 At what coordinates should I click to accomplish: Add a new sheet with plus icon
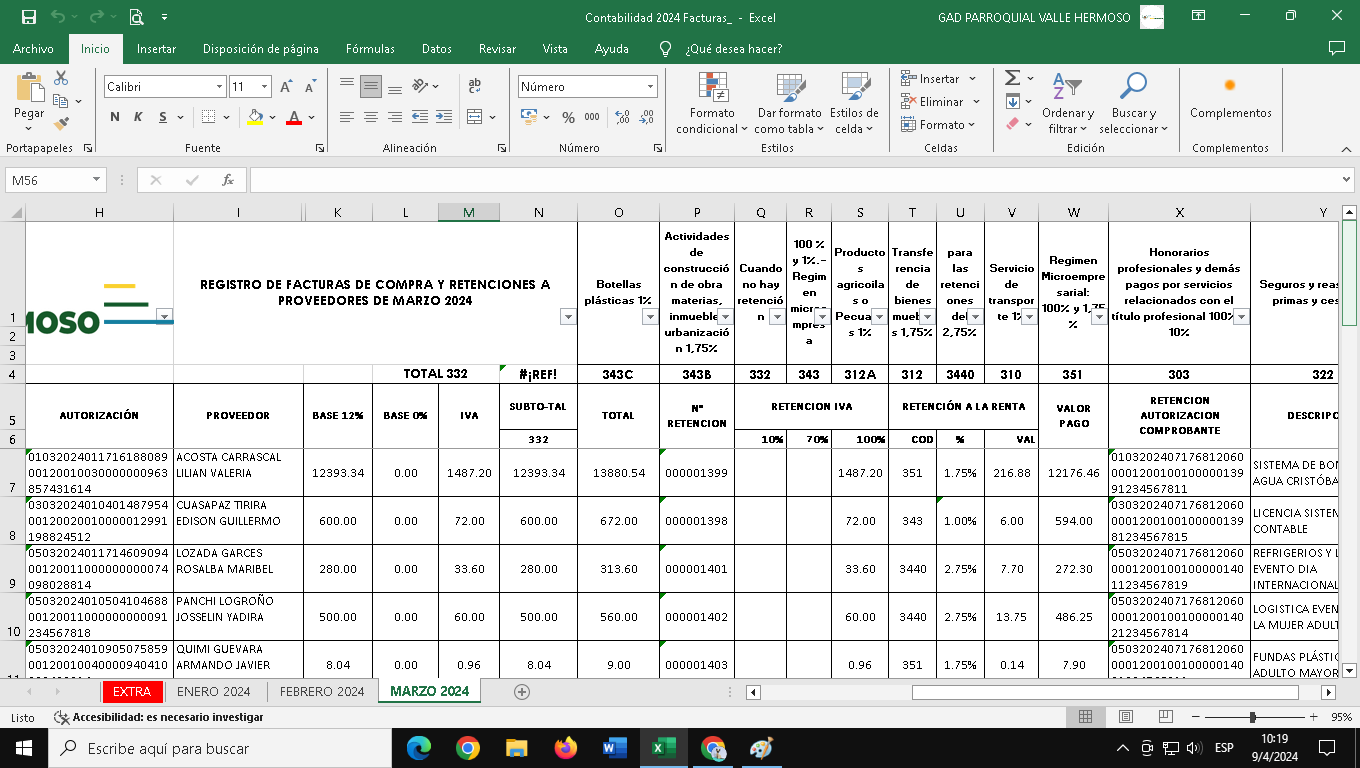click(521, 692)
